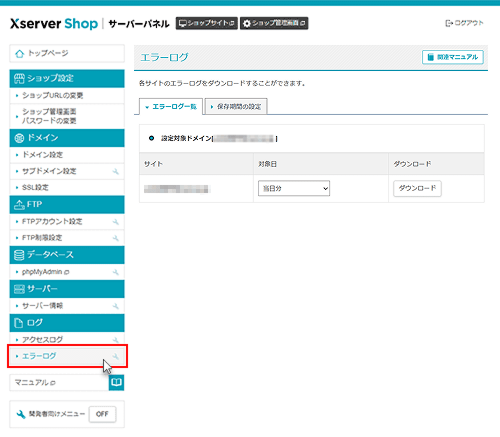Screen dimensions: 500x437
Task: Open the ショップ管理画面 gear button
Action: (274, 23)
